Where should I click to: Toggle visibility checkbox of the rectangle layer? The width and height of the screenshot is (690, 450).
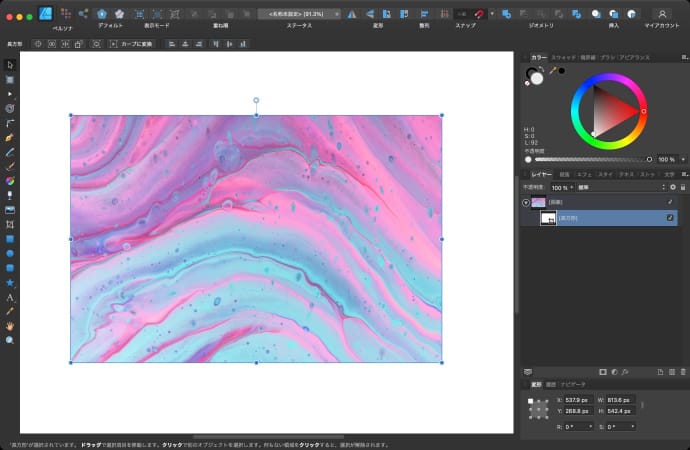click(670, 218)
